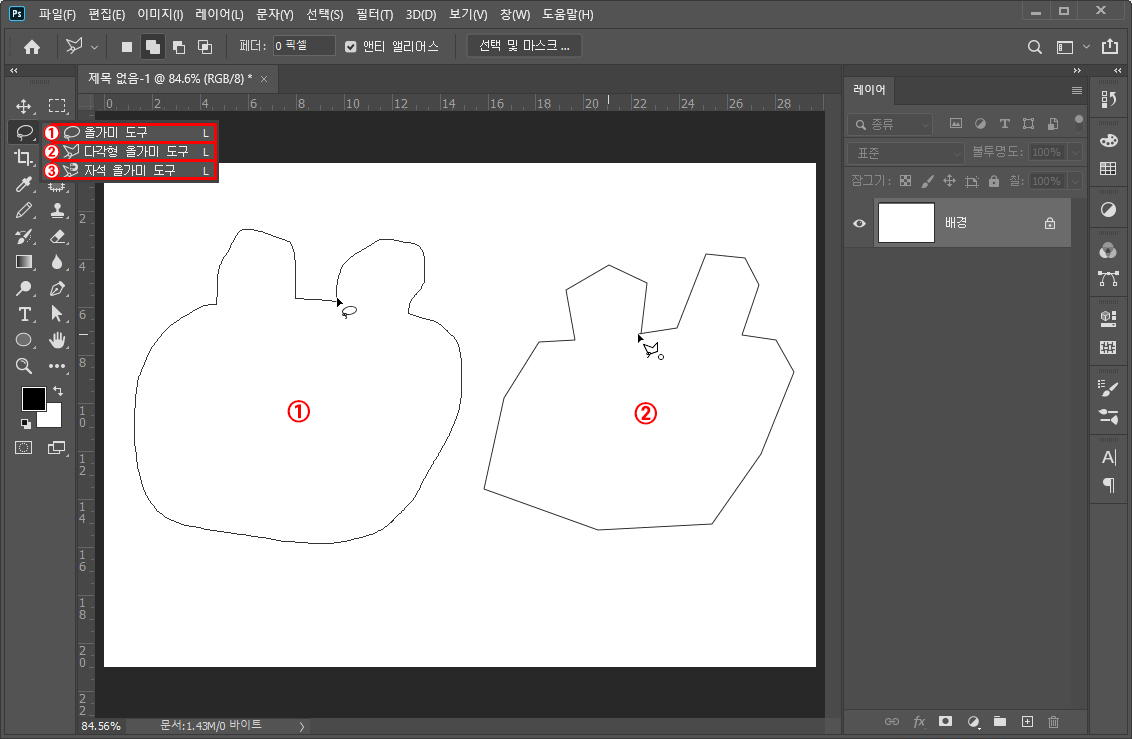Select the Zoom magnifier tool
The height and width of the screenshot is (739, 1132).
(x=24, y=366)
